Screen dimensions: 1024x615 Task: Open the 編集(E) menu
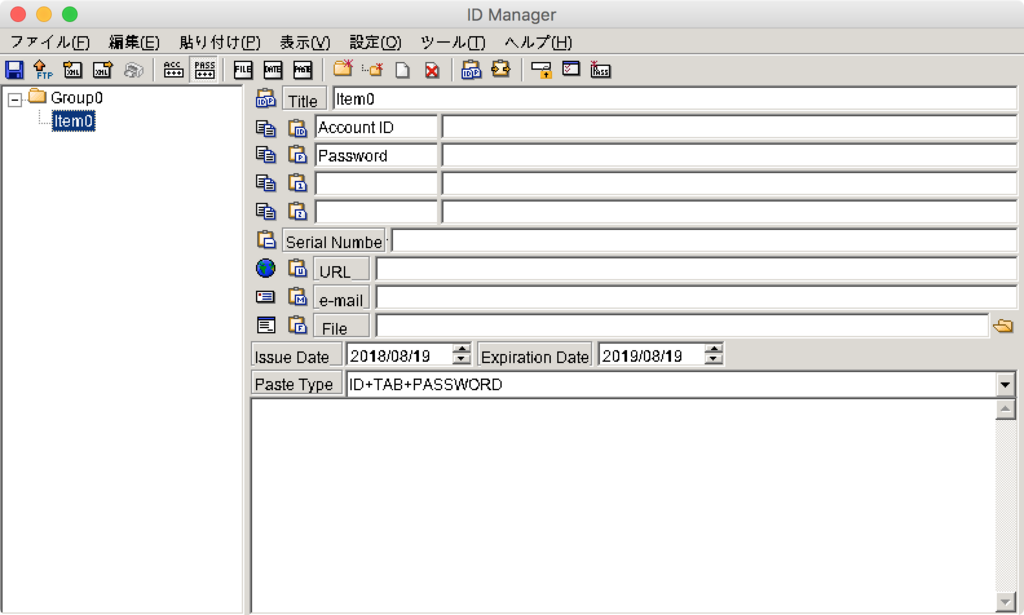(x=134, y=42)
